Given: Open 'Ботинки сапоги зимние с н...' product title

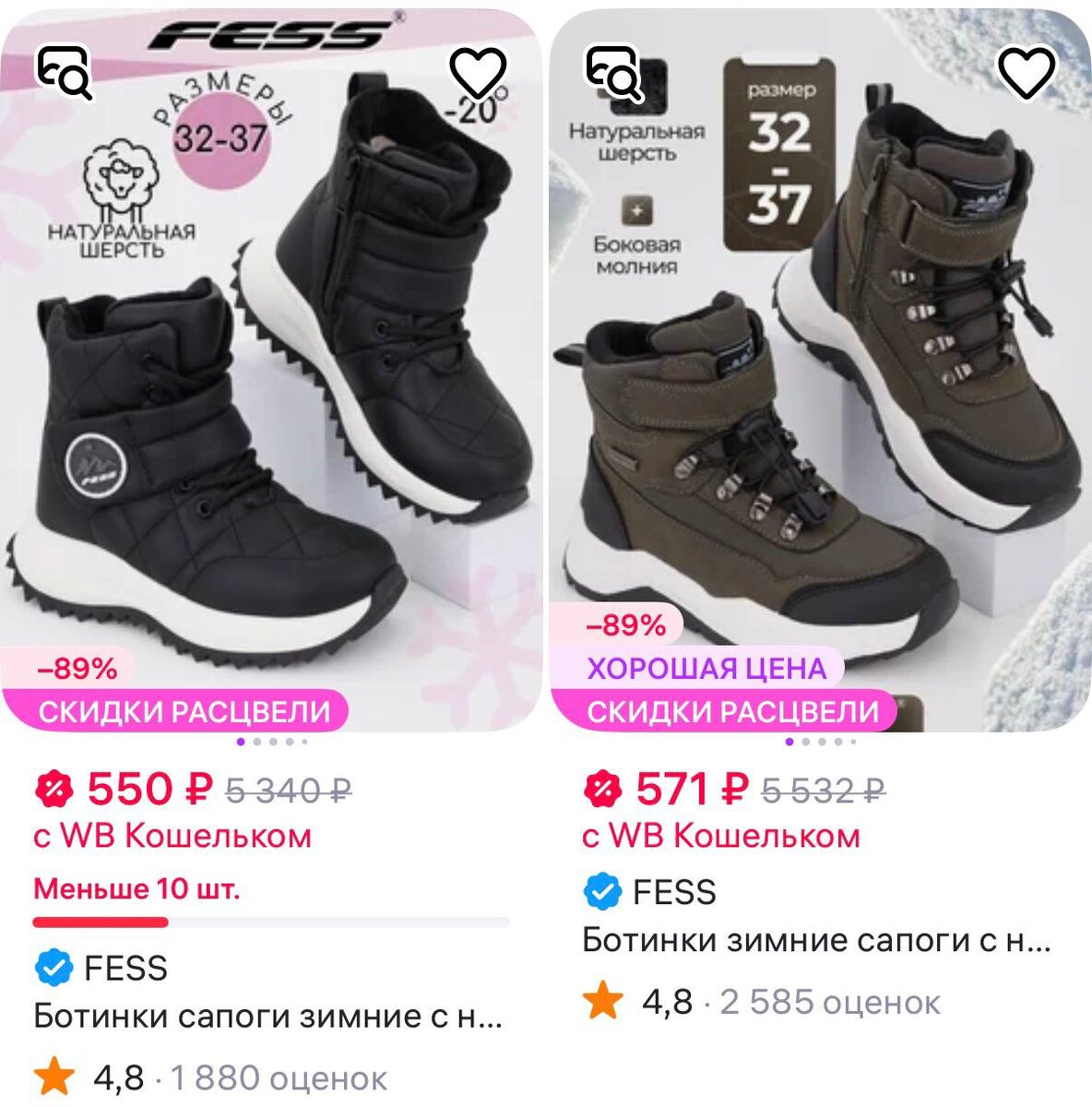Looking at the screenshot, I should coord(268,1017).
